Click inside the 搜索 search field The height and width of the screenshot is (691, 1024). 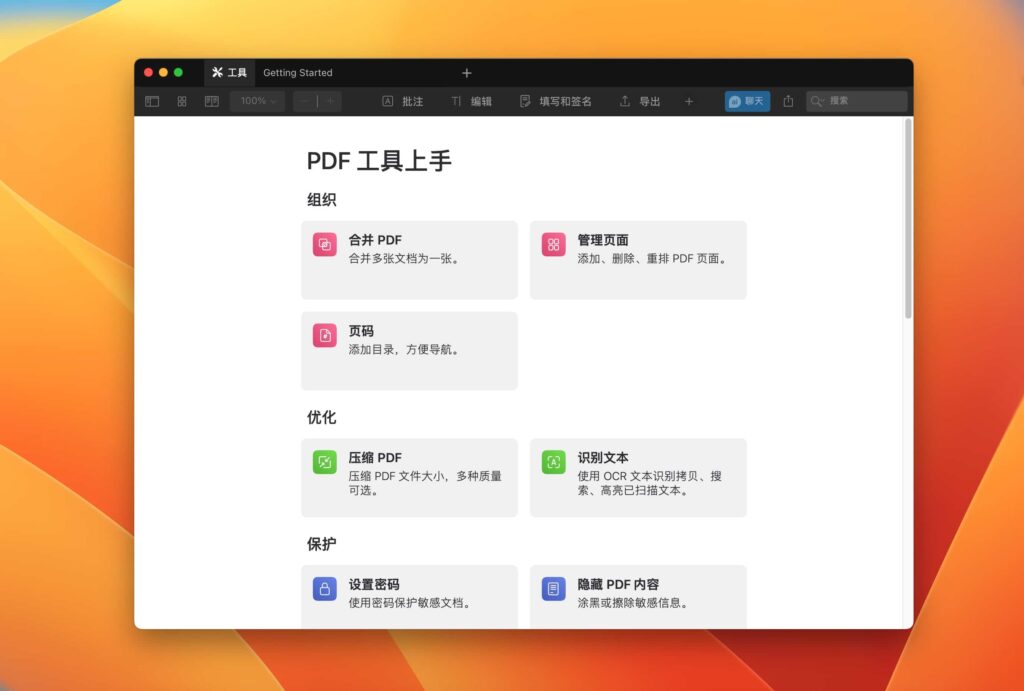coord(858,101)
